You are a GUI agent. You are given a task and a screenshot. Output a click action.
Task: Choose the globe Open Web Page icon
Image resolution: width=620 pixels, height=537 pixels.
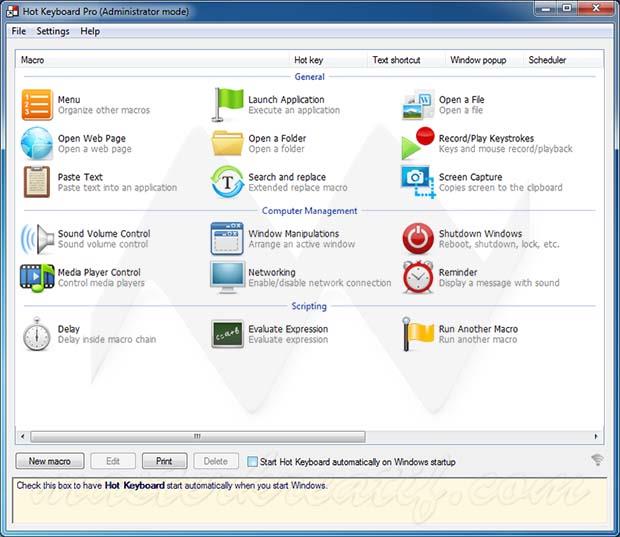pyautogui.click(x=37, y=143)
